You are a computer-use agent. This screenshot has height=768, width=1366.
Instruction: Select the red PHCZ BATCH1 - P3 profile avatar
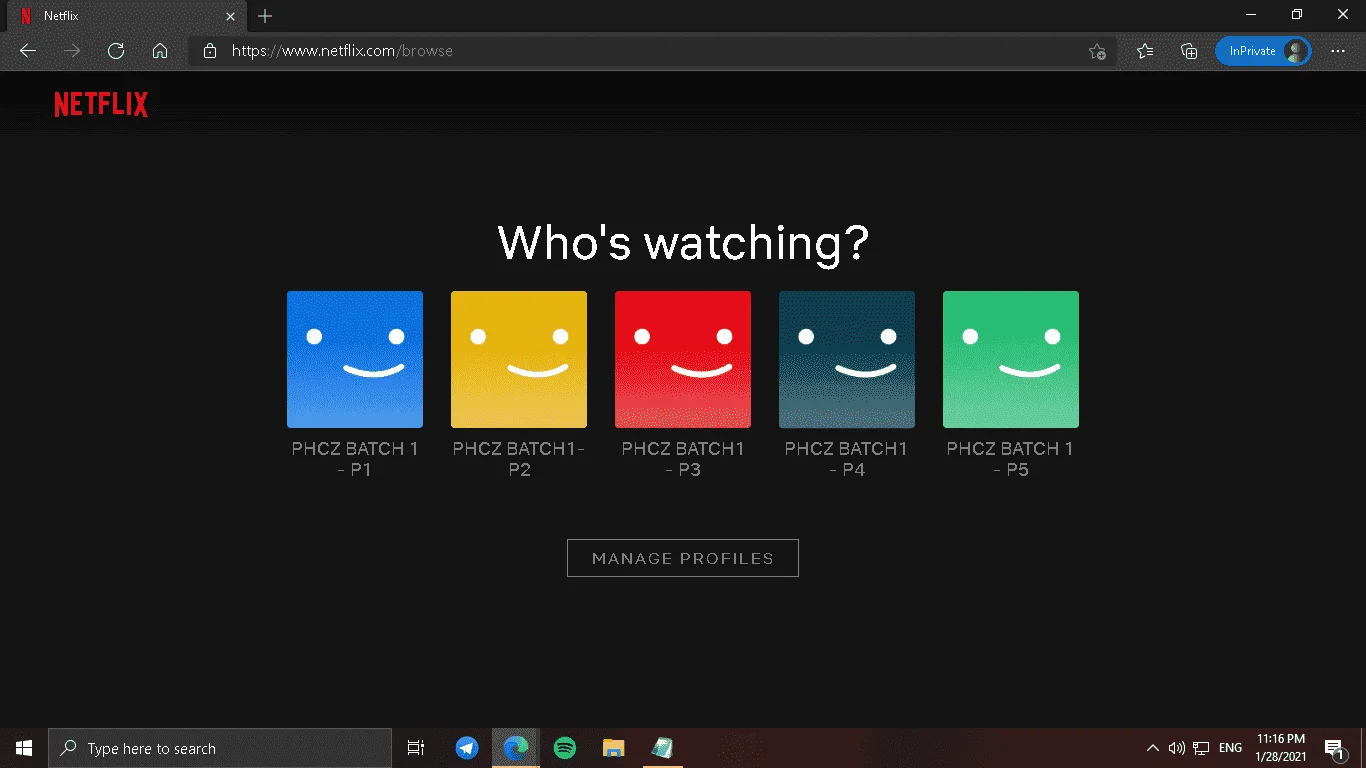click(x=683, y=359)
